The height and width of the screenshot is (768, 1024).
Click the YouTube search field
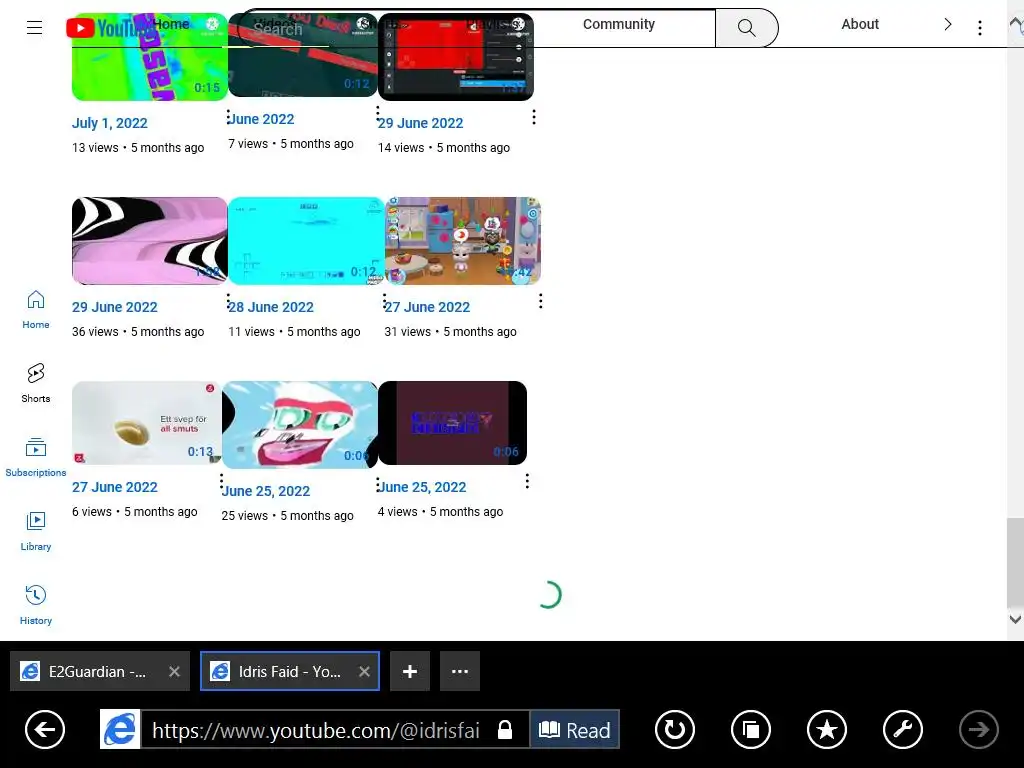click(x=477, y=28)
